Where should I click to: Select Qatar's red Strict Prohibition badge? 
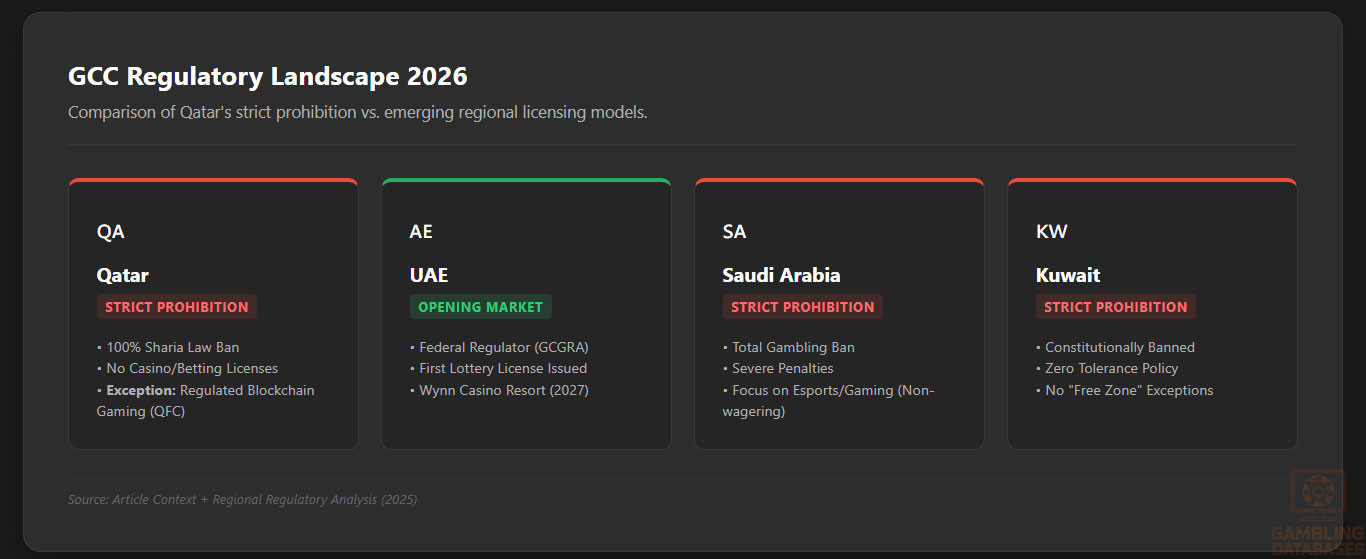pos(177,307)
